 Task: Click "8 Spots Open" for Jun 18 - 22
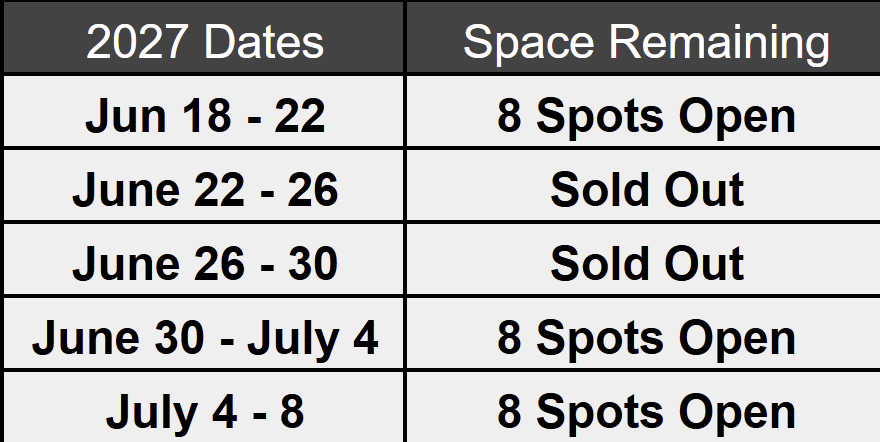tap(646, 117)
